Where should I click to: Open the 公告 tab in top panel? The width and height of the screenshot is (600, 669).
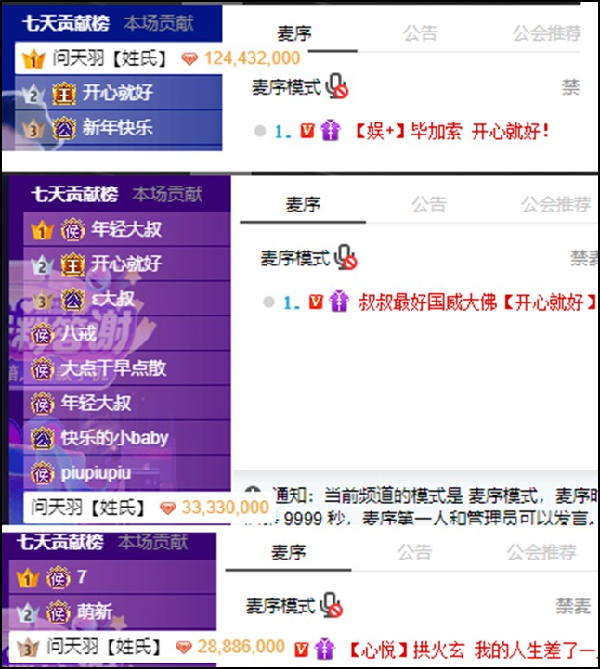point(420,33)
